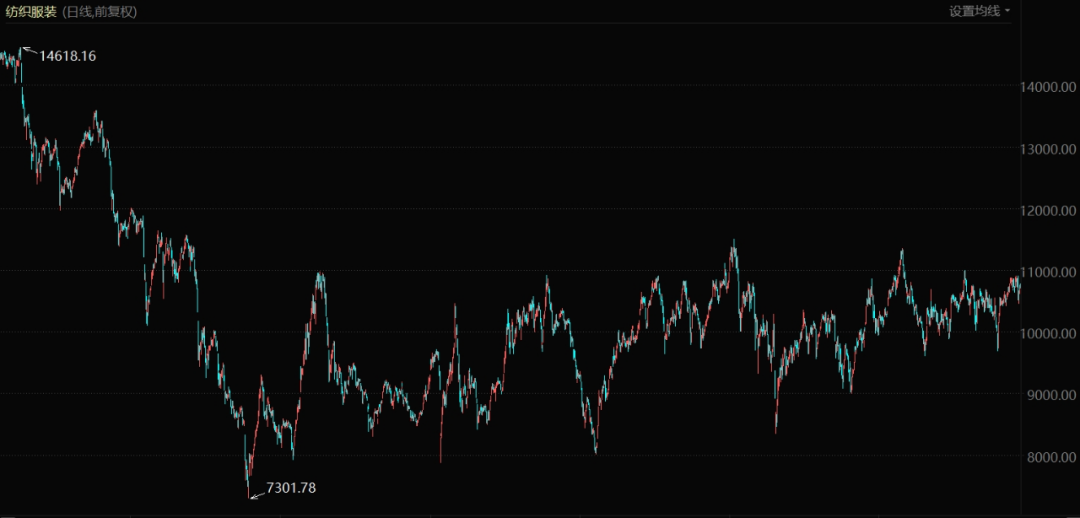
Task: Select the lowest candlestick at the 7301.78 bottom
Action: coord(249,490)
